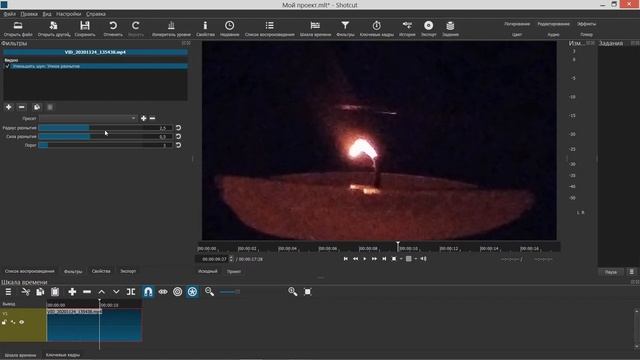The height and width of the screenshot is (360, 640).
Task: Switch to the Filters tab below panel
Action: click(x=73, y=271)
